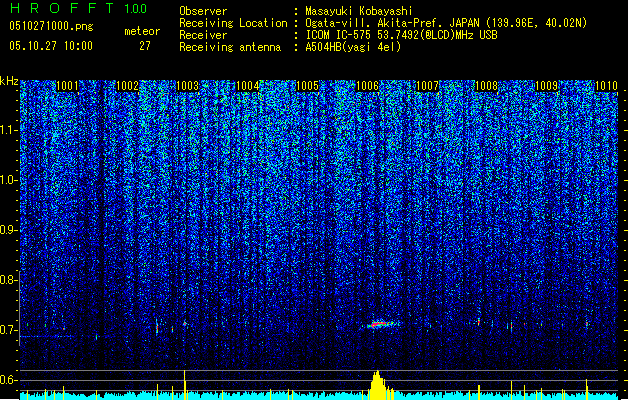Image resolution: width=629 pixels, height=400 pixels.
Task: Click the HROFFT 1.0.0 title text
Action: [78, 8]
